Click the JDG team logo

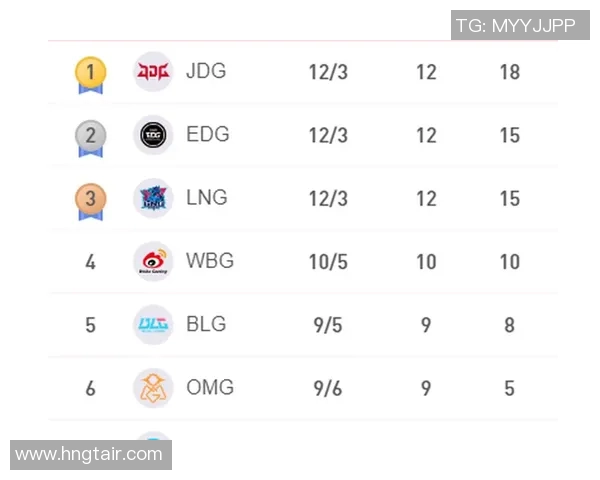[x=153, y=72]
